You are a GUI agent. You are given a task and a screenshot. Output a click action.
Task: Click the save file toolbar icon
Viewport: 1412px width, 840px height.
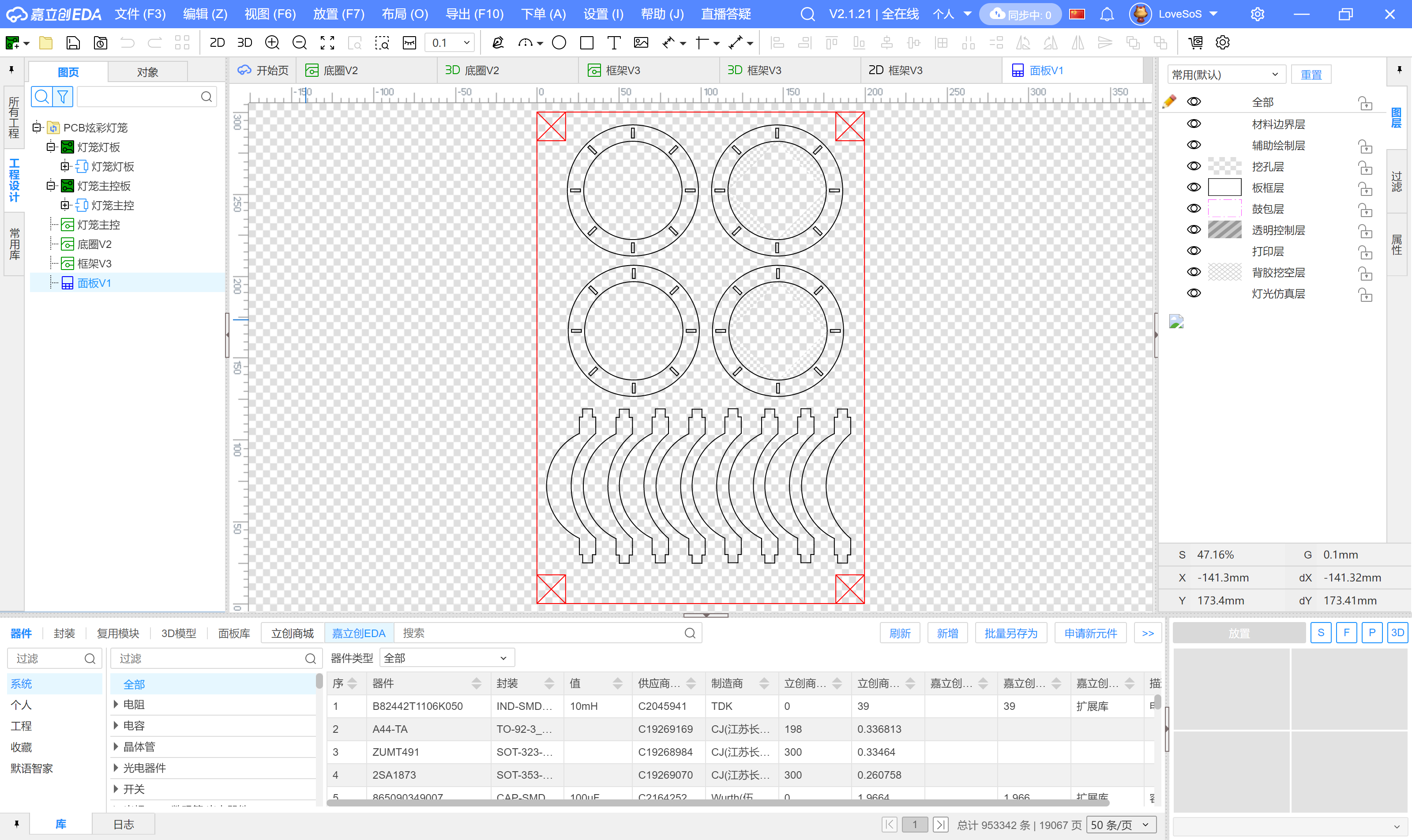73,42
